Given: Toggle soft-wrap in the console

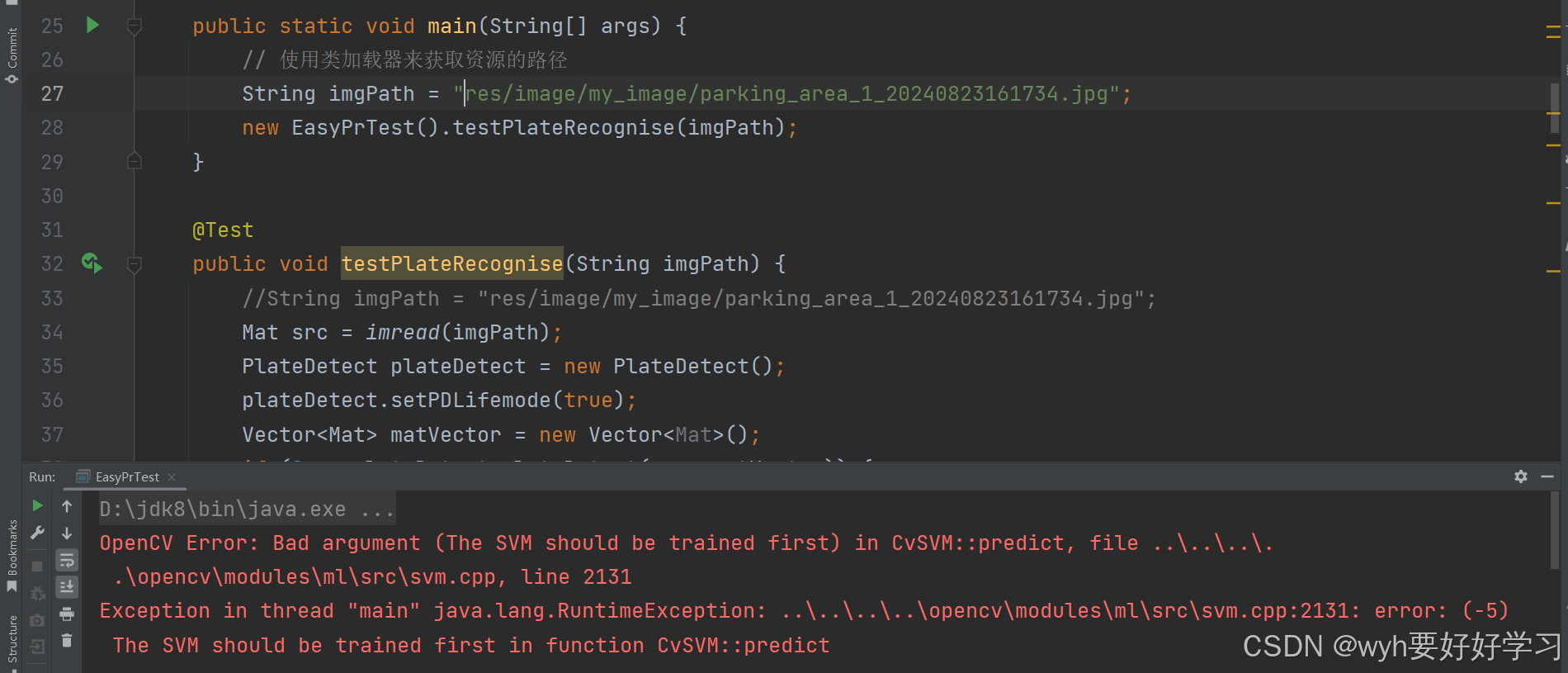Looking at the screenshot, I should [x=66, y=561].
